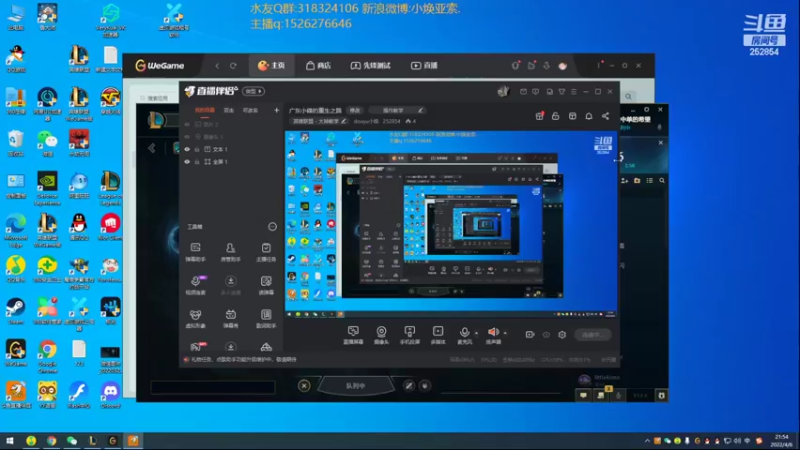
Task: Open the notification bell in 直播伴侣
Action: (x=589, y=116)
